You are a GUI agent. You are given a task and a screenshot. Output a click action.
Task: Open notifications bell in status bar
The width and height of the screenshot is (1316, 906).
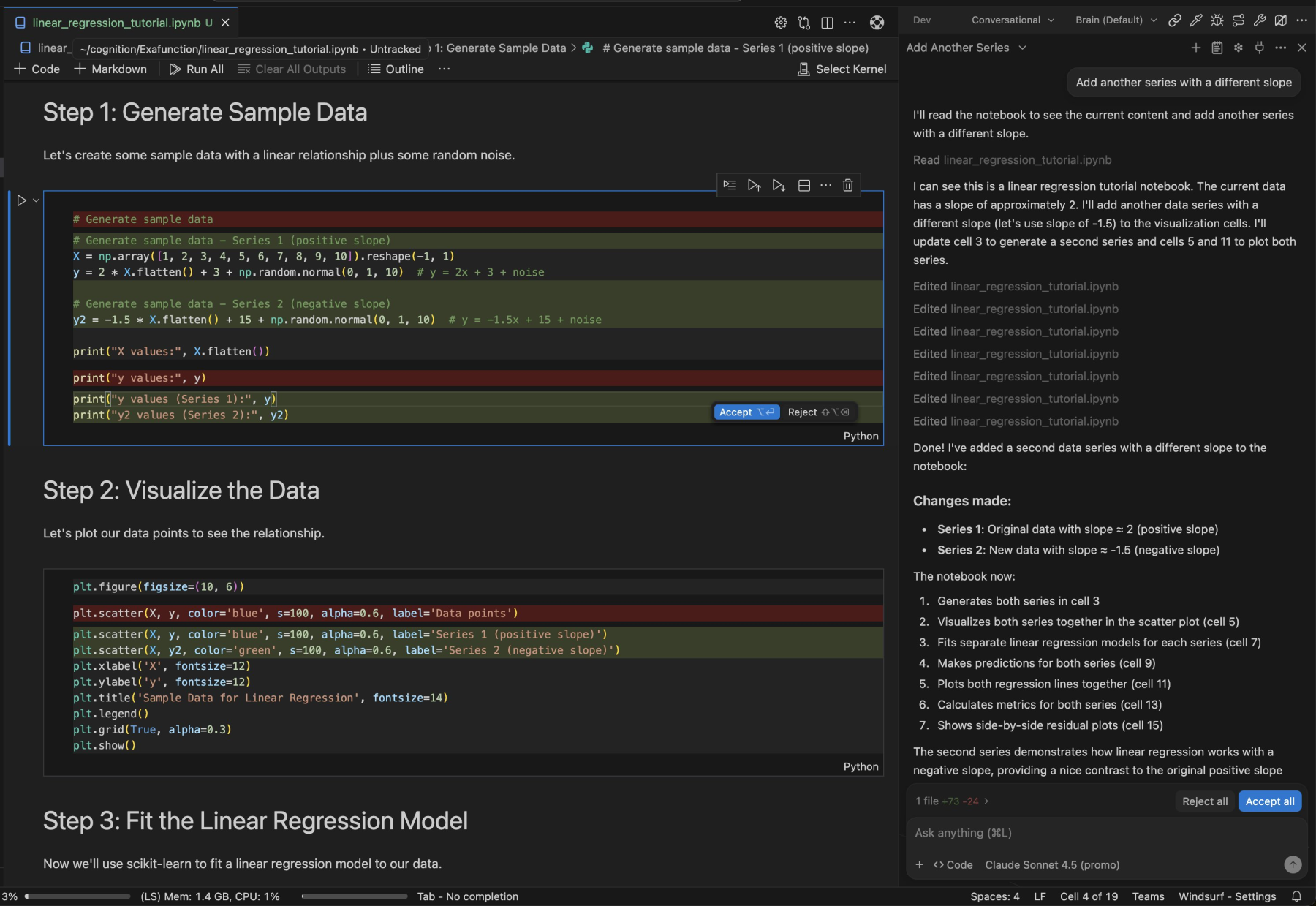pyautogui.click(x=1296, y=896)
